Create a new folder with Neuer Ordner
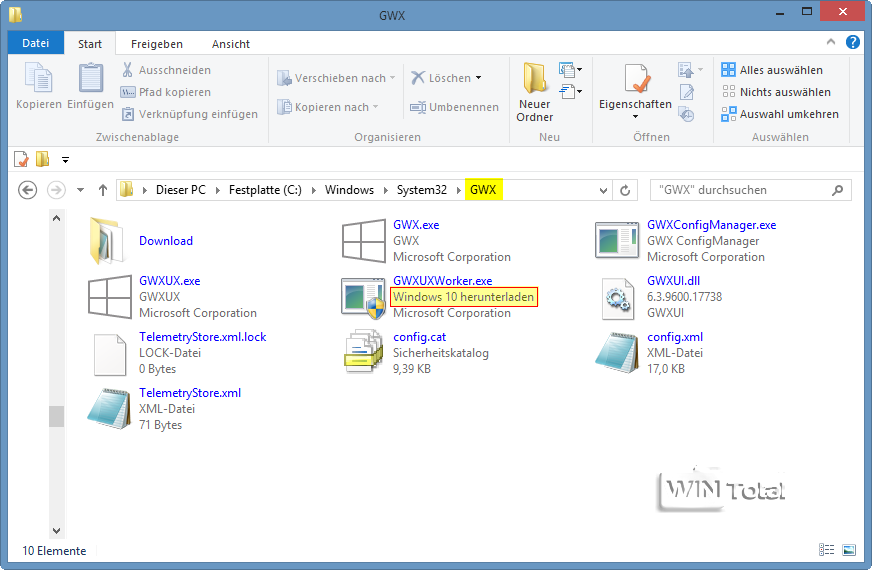872x570 pixels. [534, 92]
